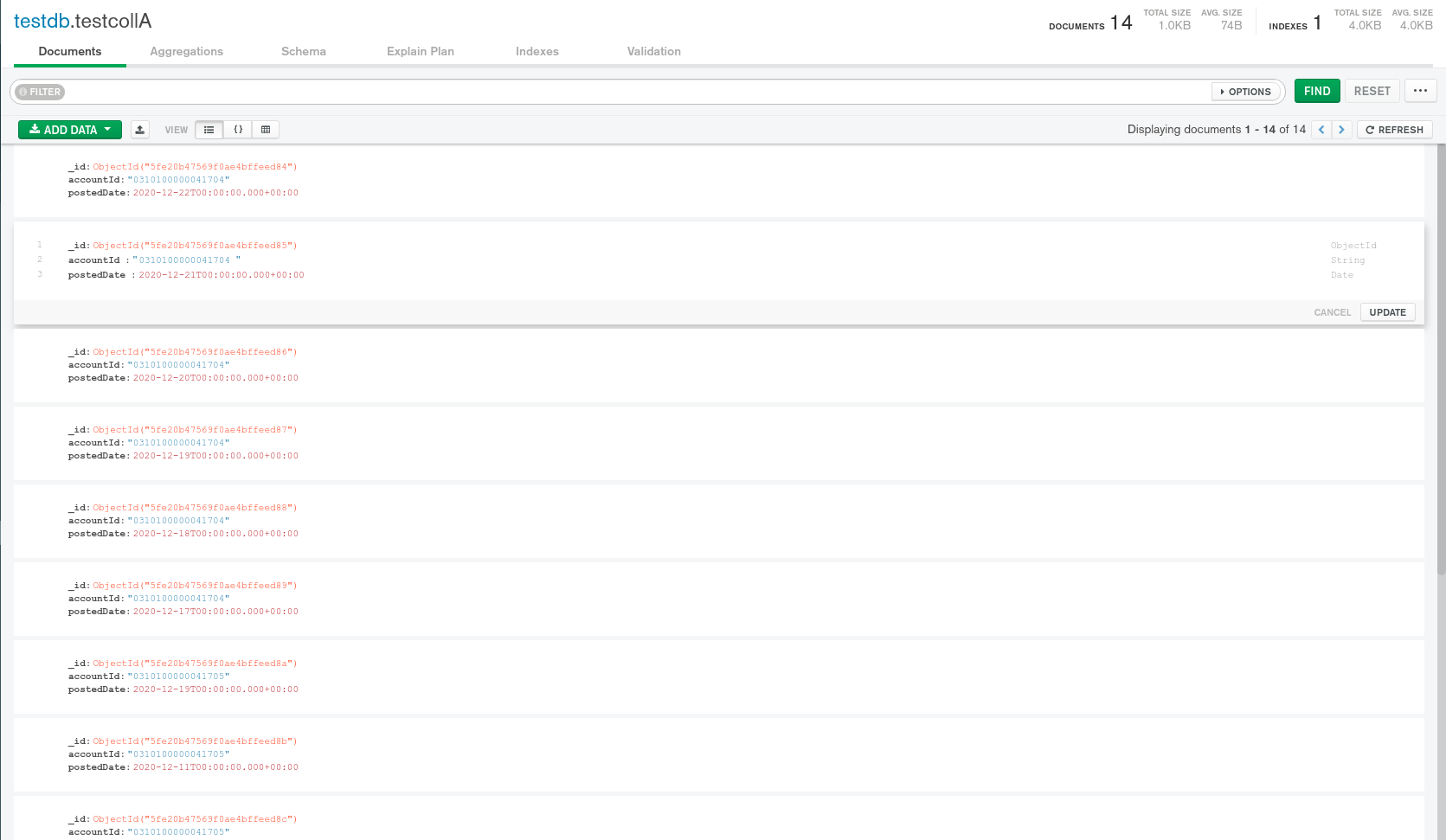Click the document count 14
Screen dimensions: 1446x840
coord(1121,22)
